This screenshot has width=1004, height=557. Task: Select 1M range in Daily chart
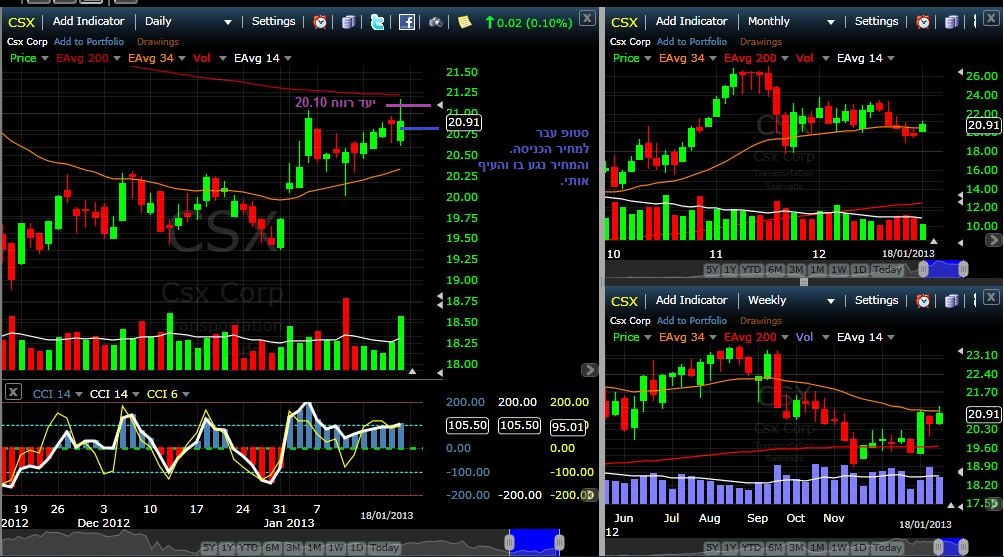pos(314,548)
